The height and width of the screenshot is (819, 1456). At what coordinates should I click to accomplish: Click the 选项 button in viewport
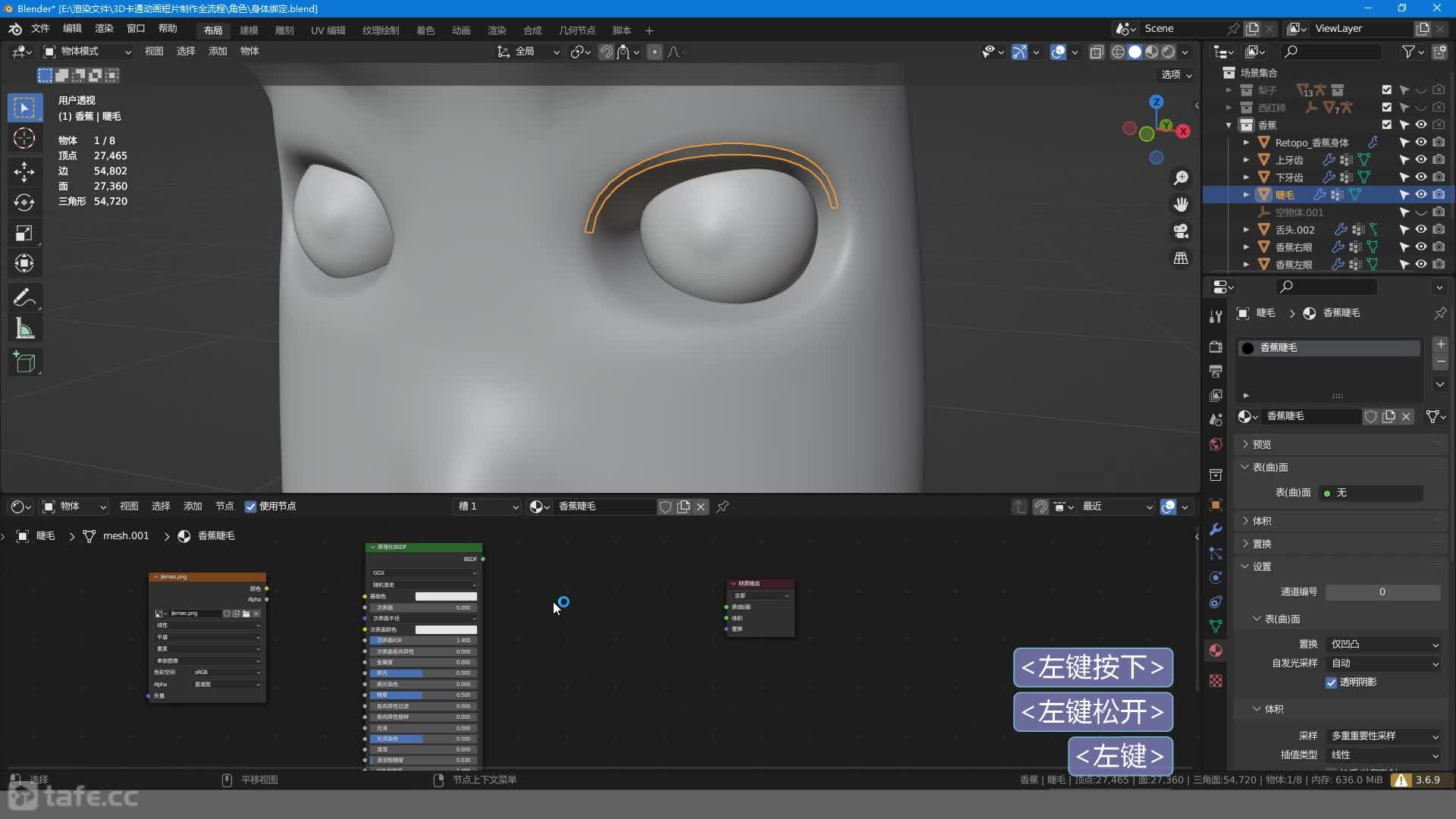click(x=1177, y=74)
